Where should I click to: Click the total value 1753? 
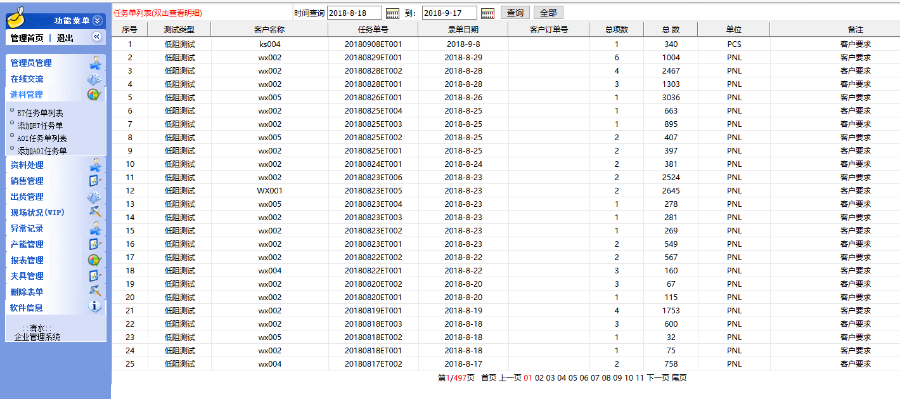(x=670, y=311)
